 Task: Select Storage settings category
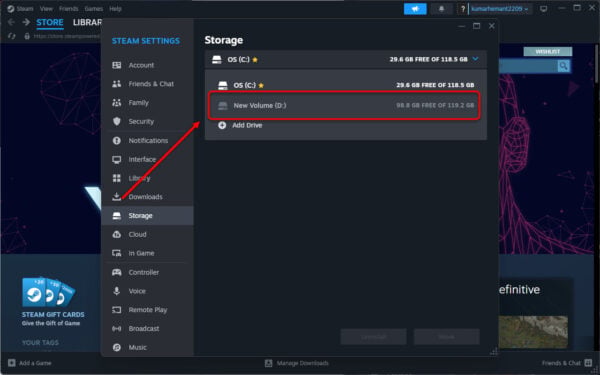click(x=147, y=215)
